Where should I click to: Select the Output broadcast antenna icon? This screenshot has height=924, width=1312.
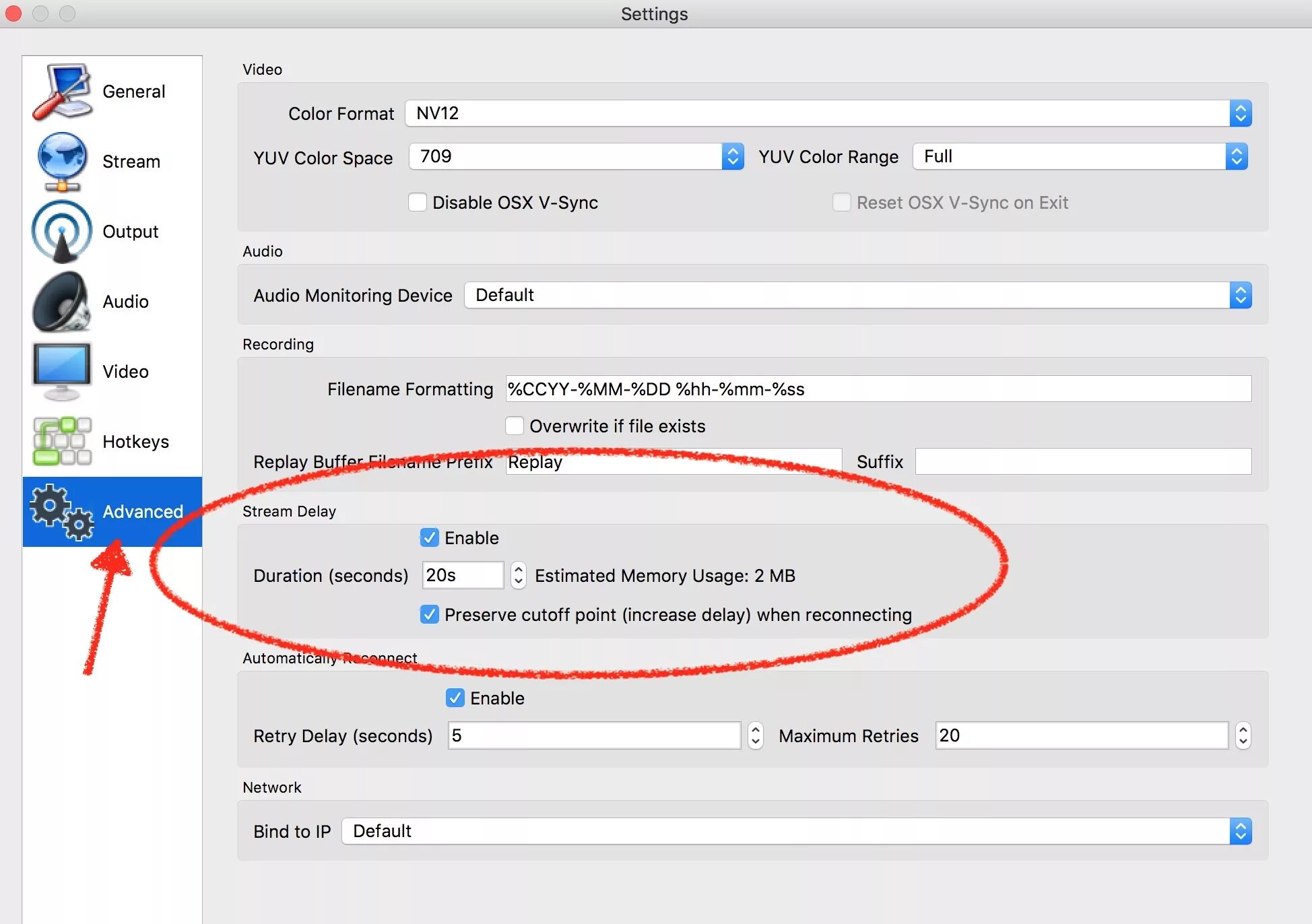tap(62, 232)
